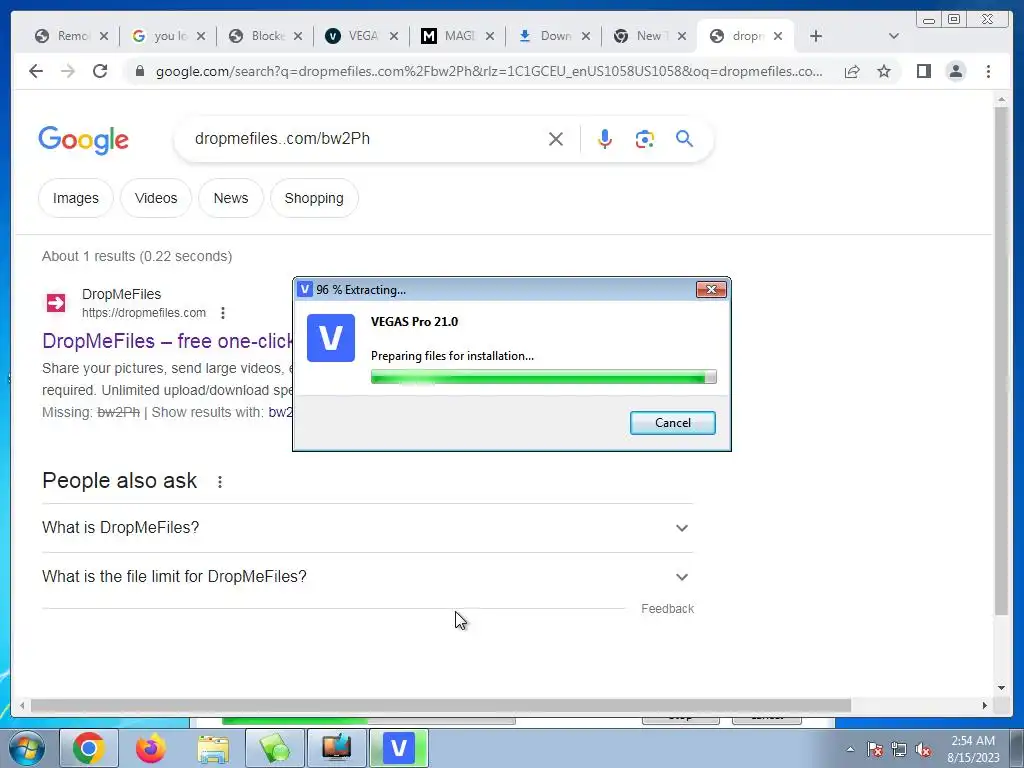The height and width of the screenshot is (768, 1024).
Task: Filter results by News
Action: tap(231, 198)
